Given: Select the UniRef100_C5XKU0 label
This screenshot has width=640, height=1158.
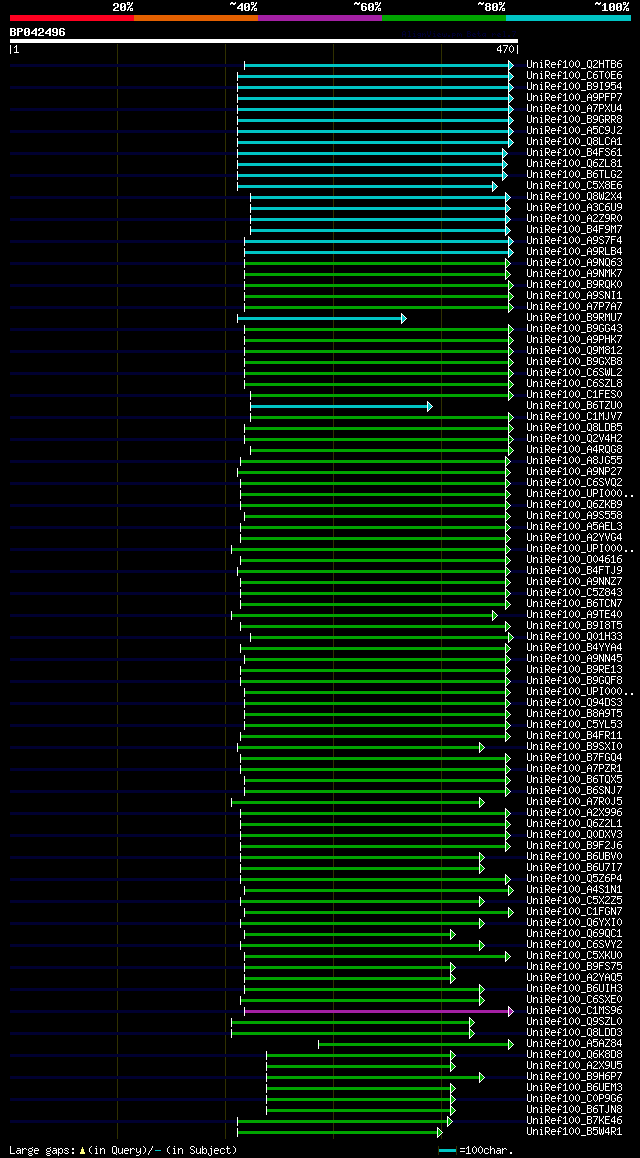Looking at the screenshot, I should pyautogui.click(x=574, y=956).
